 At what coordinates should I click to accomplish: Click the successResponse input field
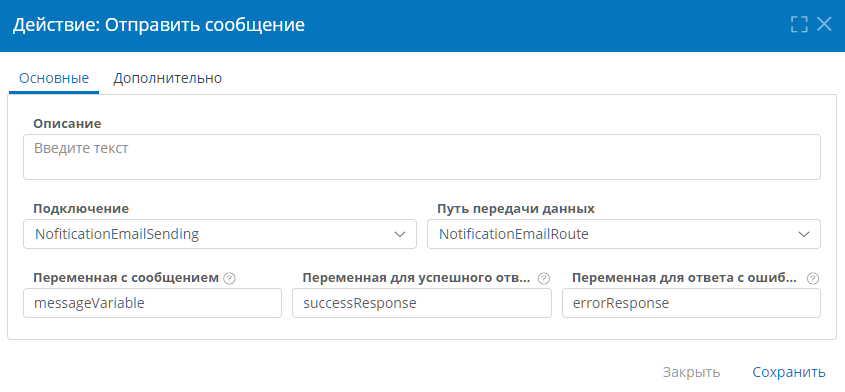422,303
